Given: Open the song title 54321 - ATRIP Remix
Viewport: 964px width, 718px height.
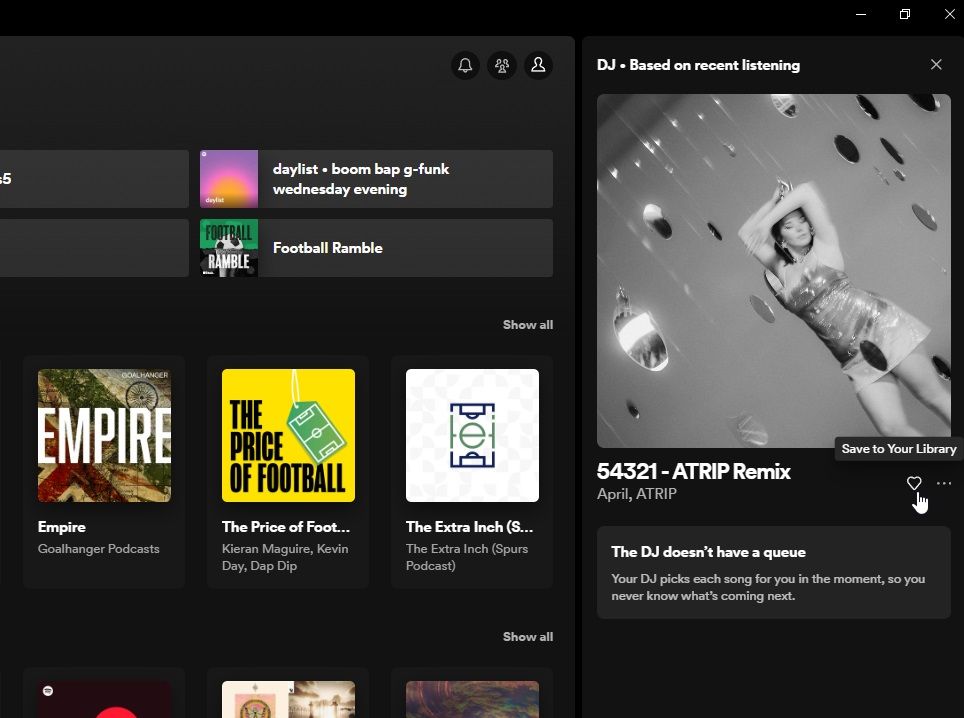Looking at the screenshot, I should (694, 471).
